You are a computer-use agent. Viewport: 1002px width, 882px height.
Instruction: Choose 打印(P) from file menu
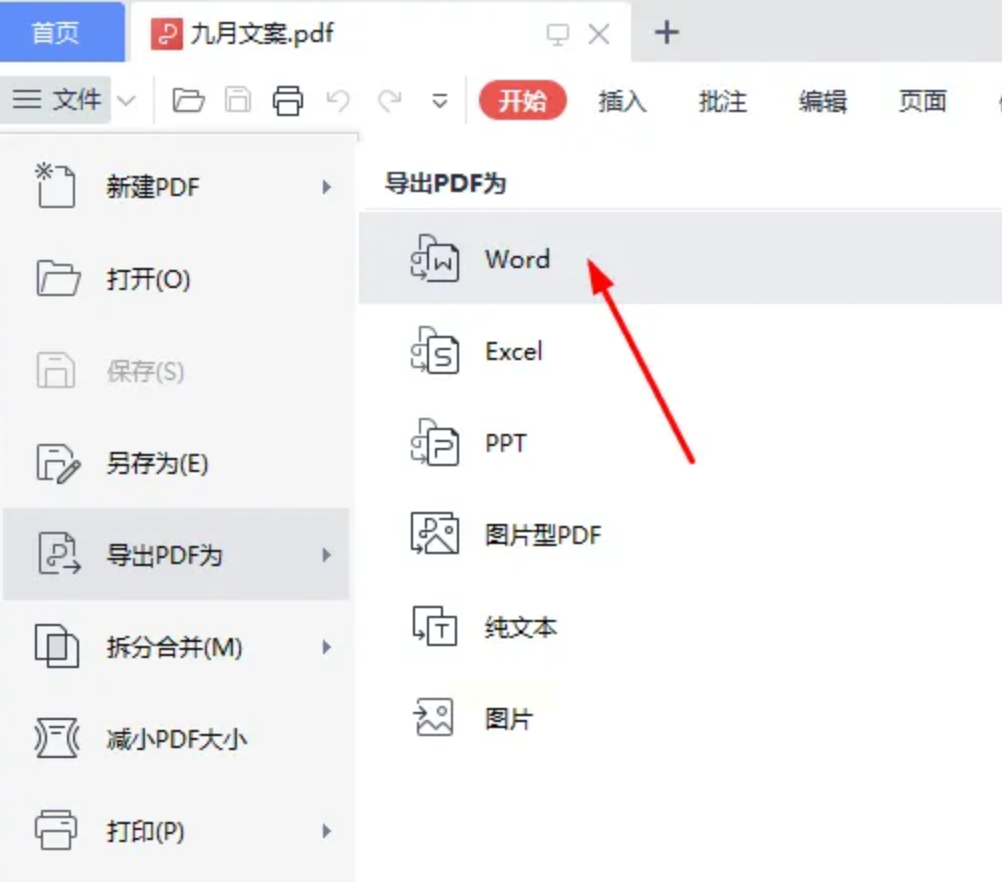[x=176, y=832]
